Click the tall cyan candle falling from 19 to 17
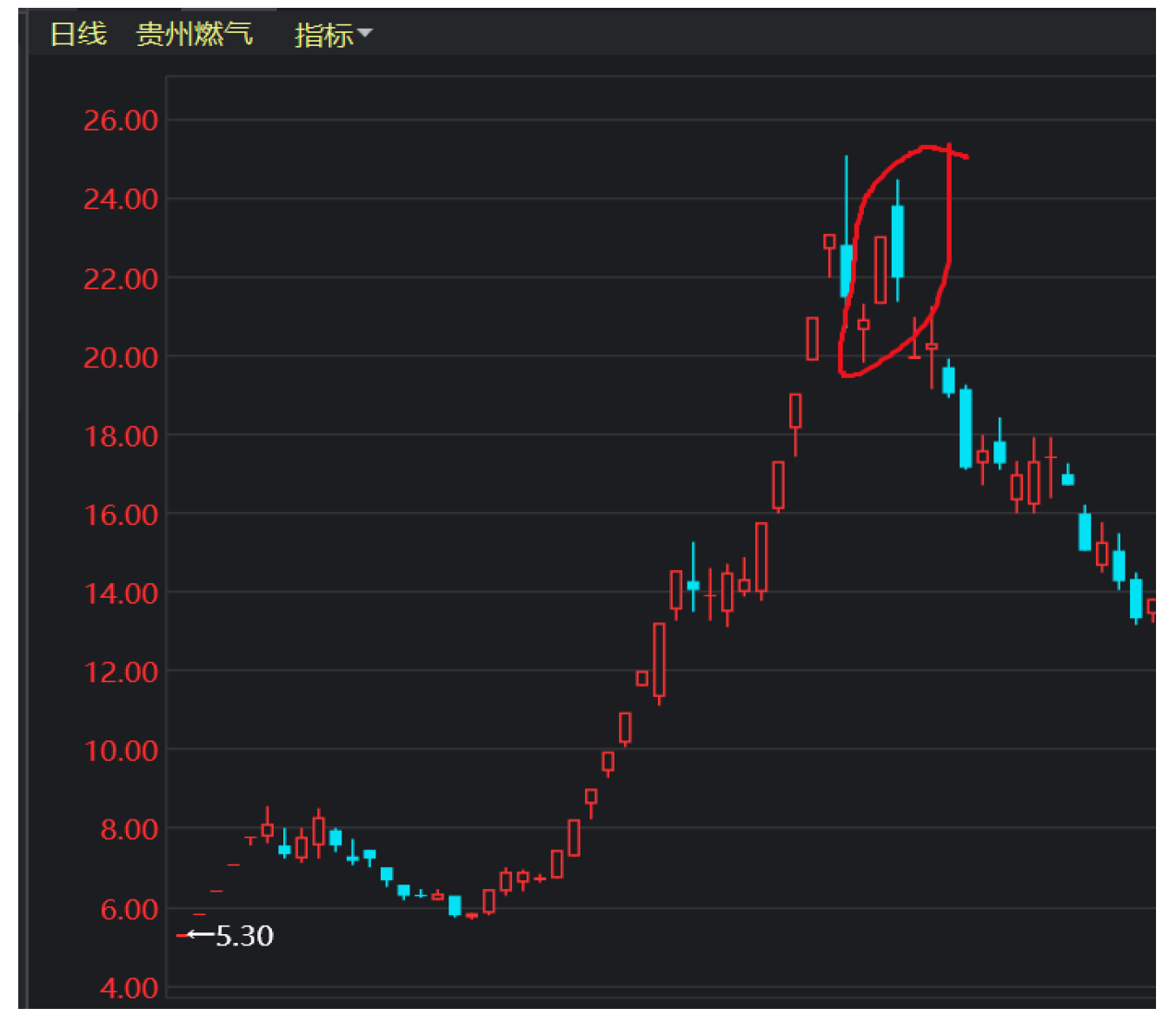Image resolution: width=1176 pixels, height=1028 pixels. tap(966, 428)
